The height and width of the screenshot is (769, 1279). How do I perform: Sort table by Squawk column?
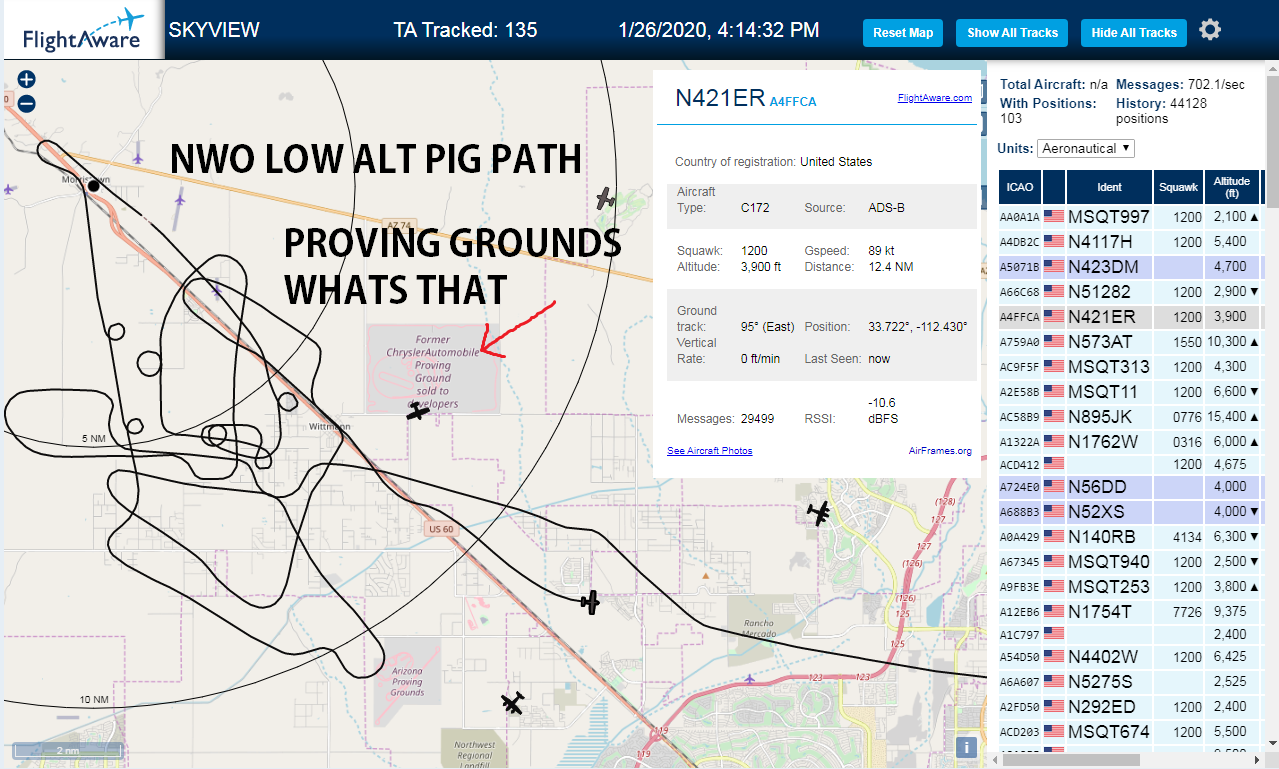(1178, 187)
